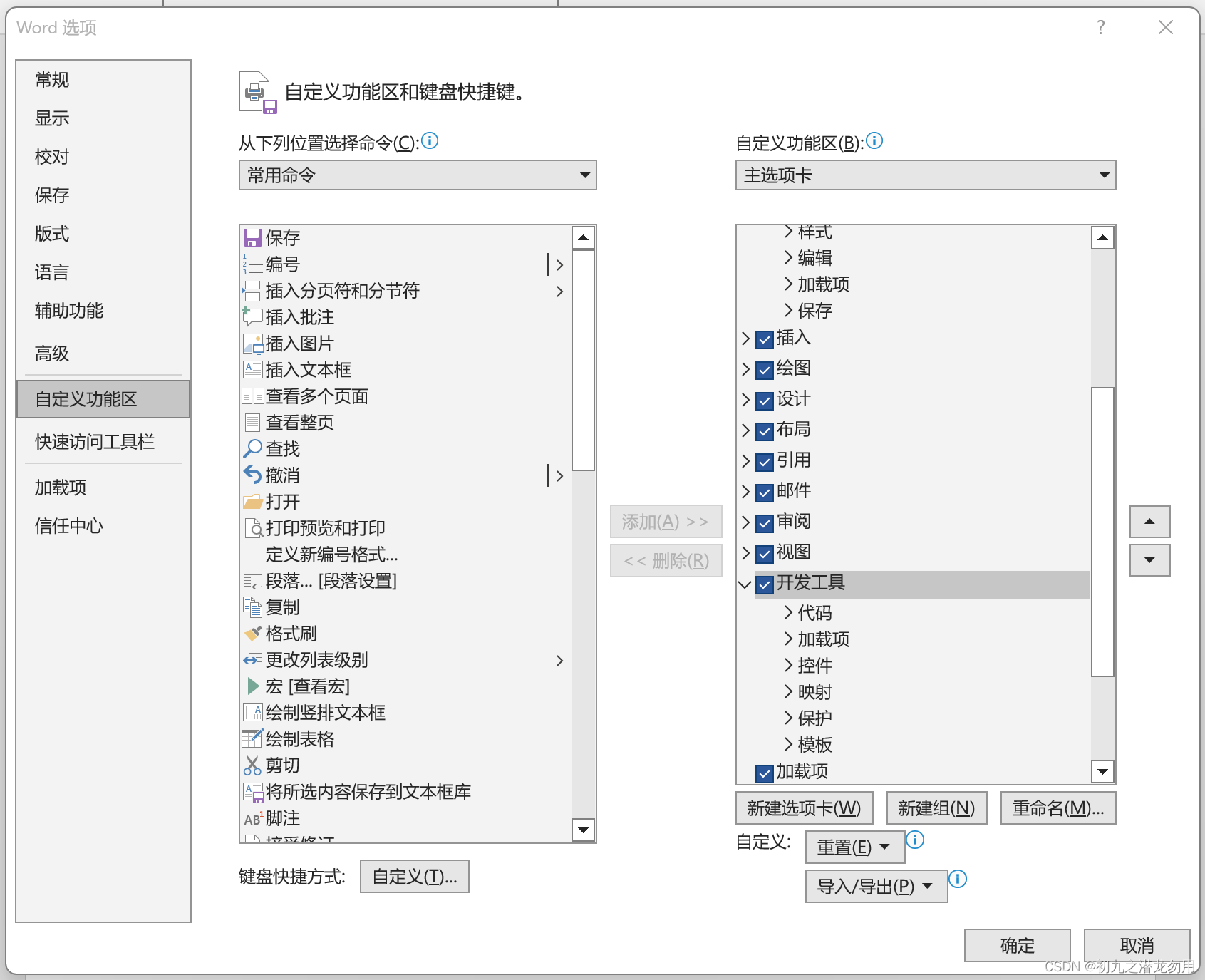The image size is (1205, 980).
Task: Expand the 控件 group
Action: 788,665
